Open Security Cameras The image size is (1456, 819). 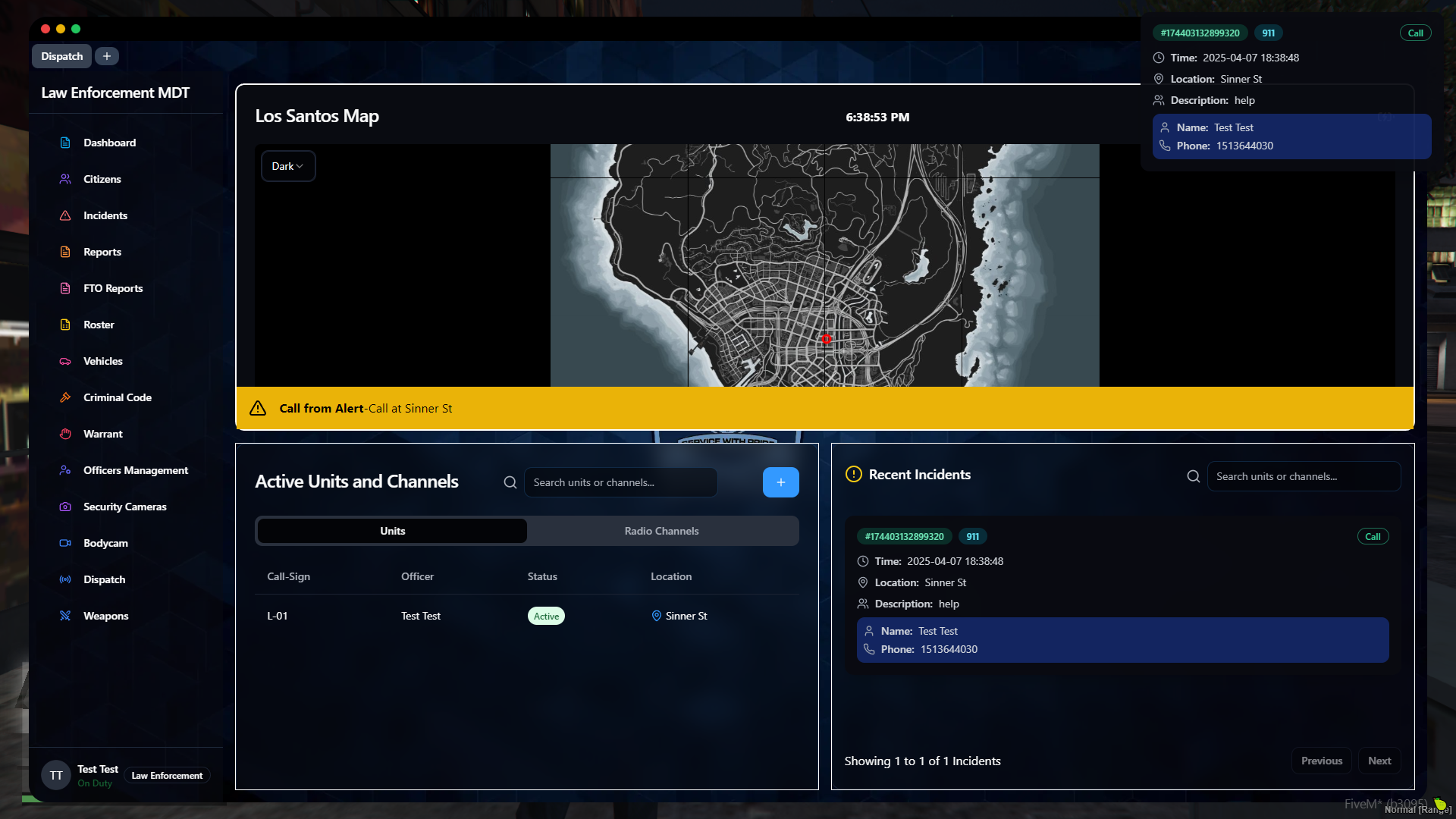tap(124, 507)
